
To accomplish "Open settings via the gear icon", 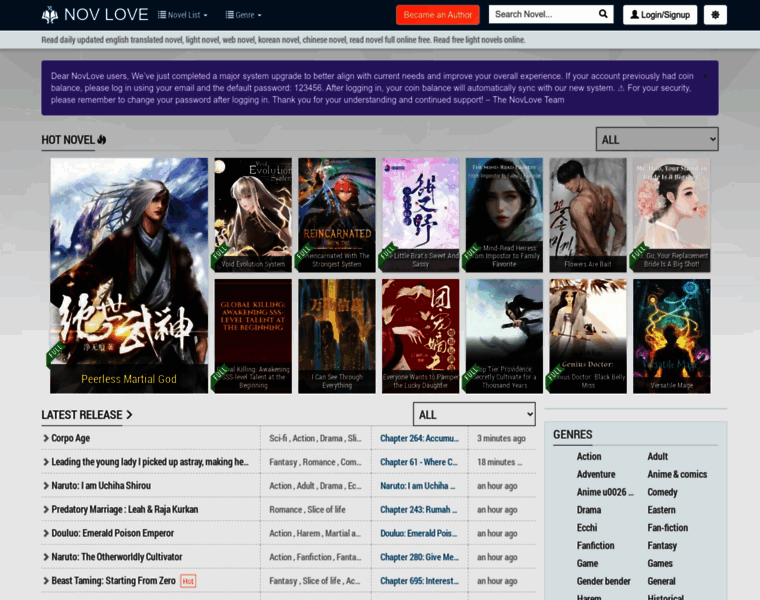I will pos(715,15).
